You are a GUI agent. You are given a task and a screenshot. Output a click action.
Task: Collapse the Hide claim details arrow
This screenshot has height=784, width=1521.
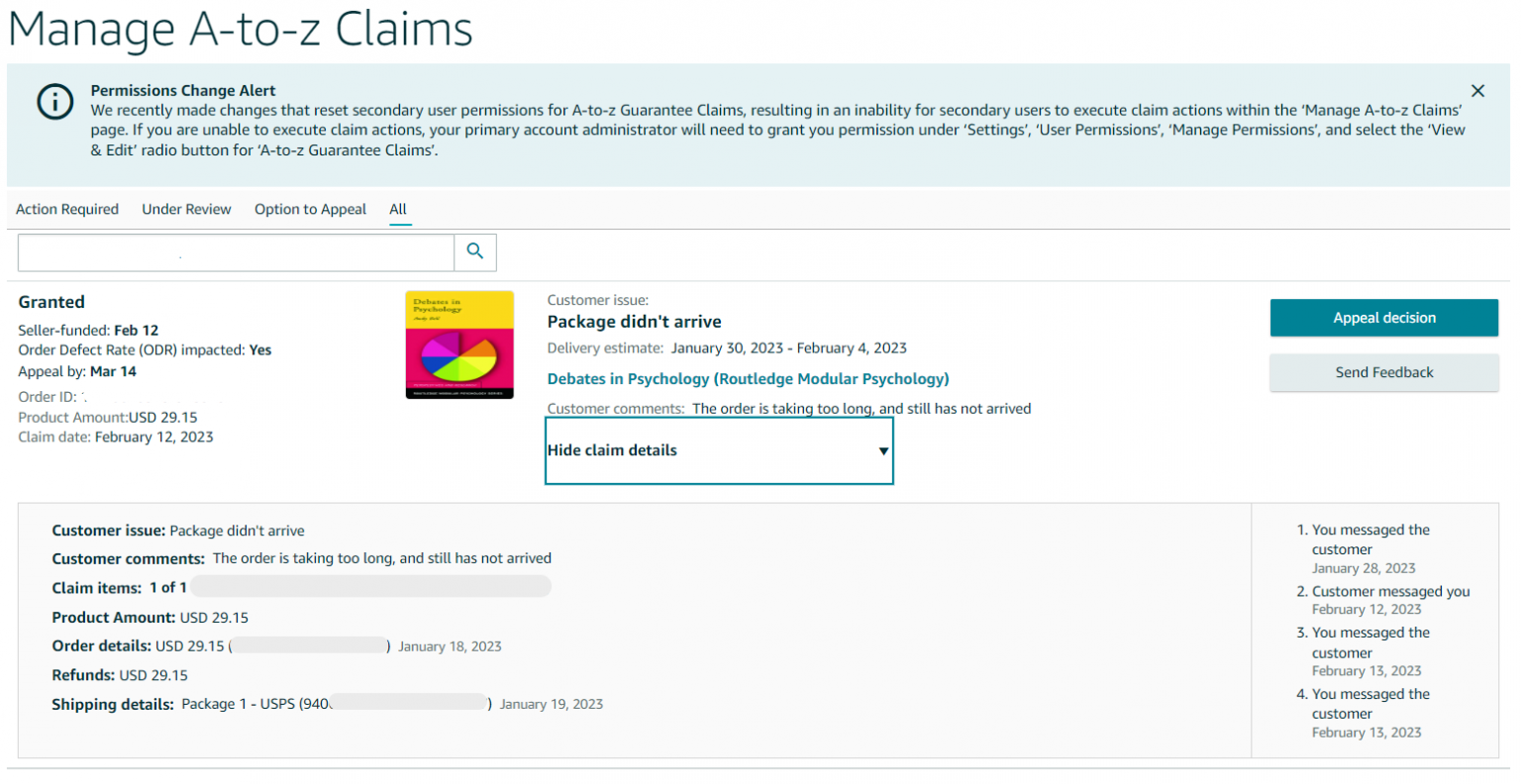[x=883, y=451]
